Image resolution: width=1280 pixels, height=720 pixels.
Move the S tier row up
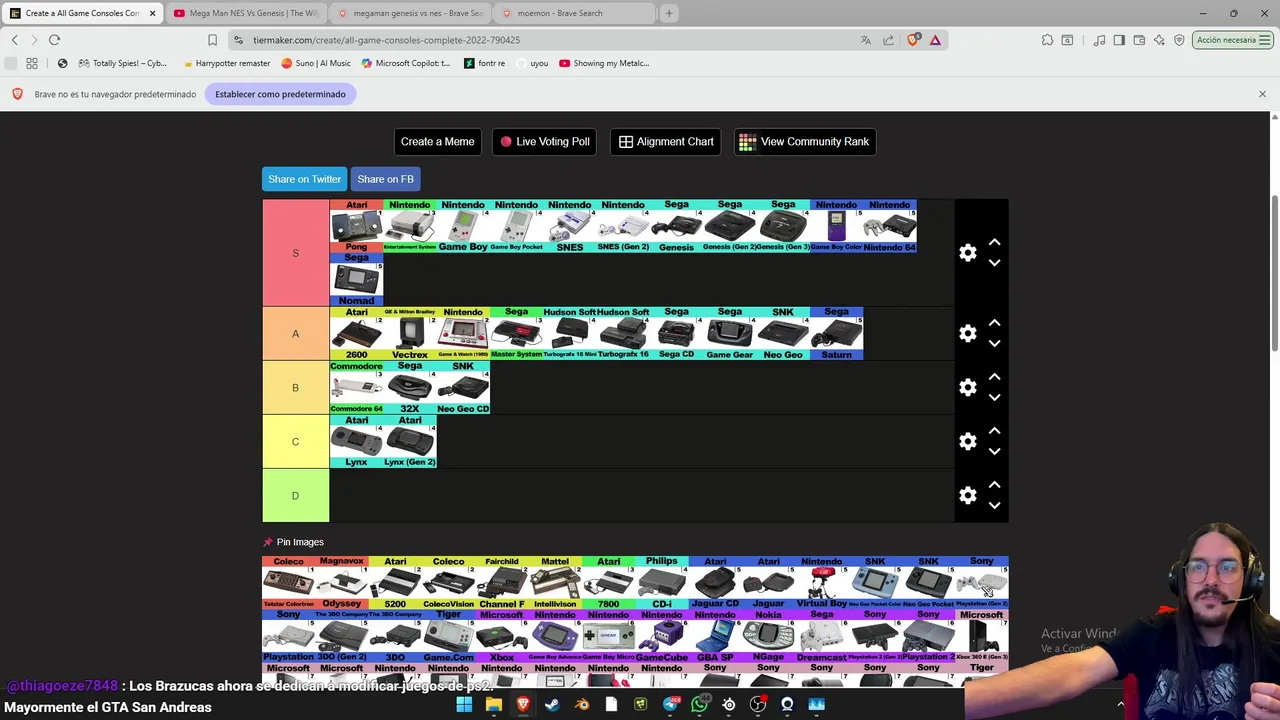pyautogui.click(x=994, y=243)
